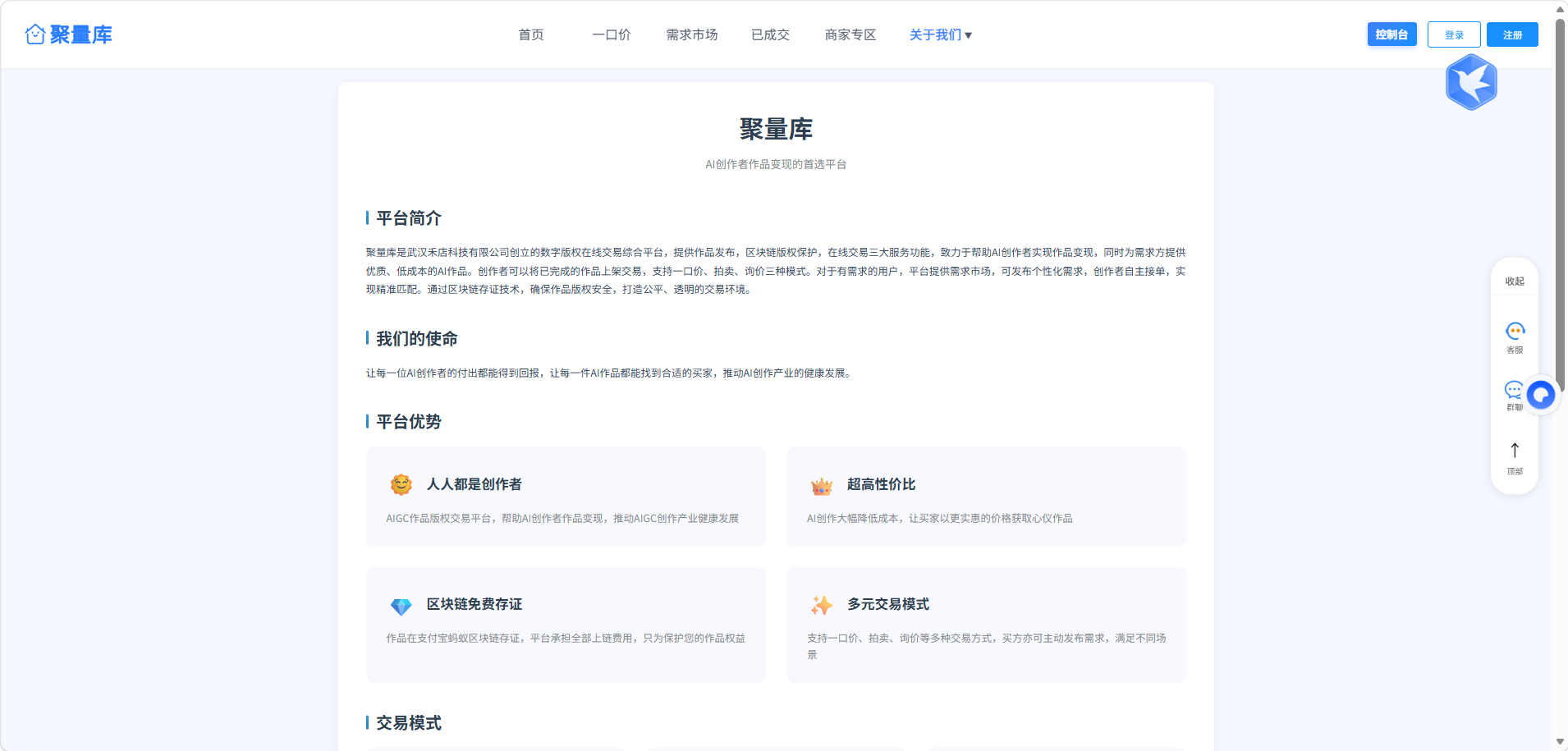1568x751 pixels.
Task: Open 商家专区 navigation item
Action: coord(850,34)
